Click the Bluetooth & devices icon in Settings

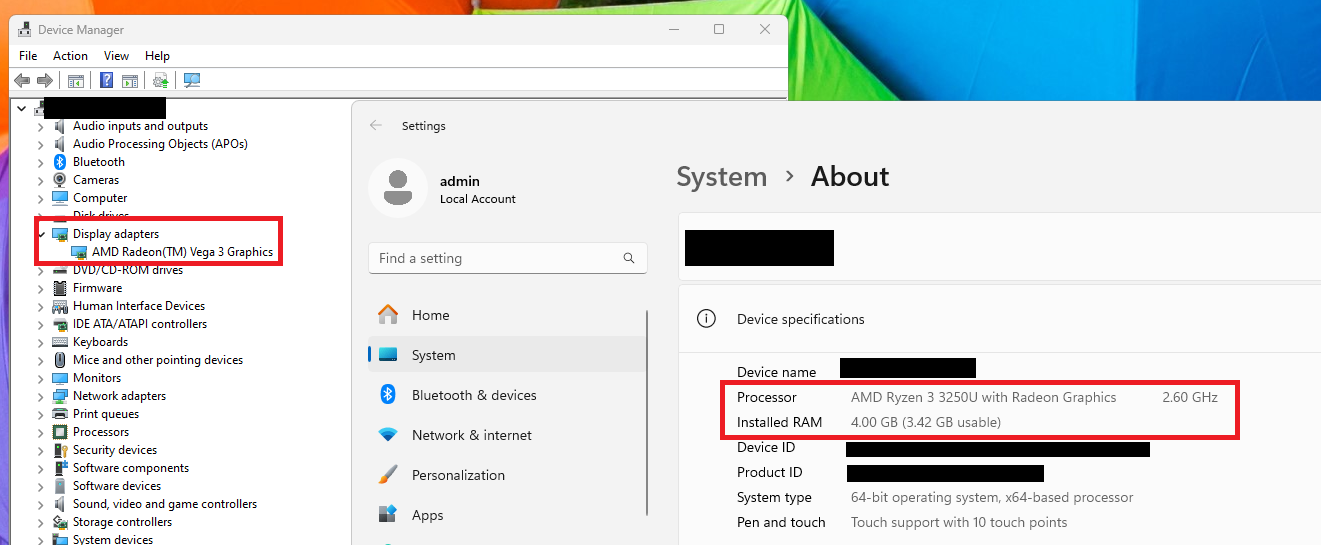pyautogui.click(x=388, y=395)
